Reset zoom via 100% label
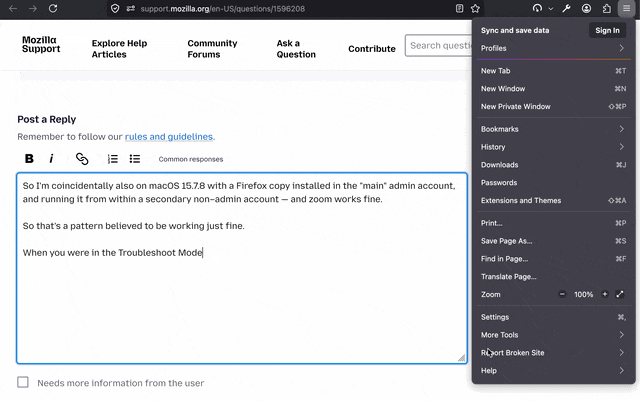 tap(583, 294)
